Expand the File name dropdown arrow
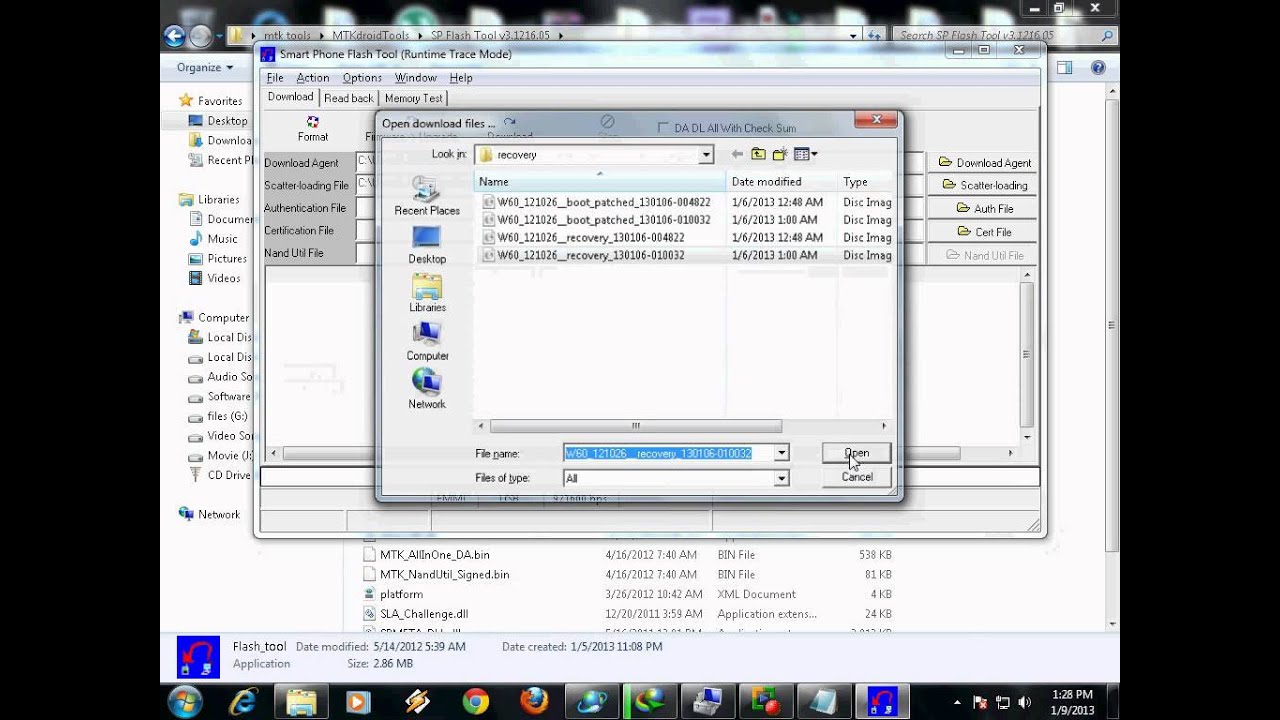The width and height of the screenshot is (1280, 720). (781, 453)
